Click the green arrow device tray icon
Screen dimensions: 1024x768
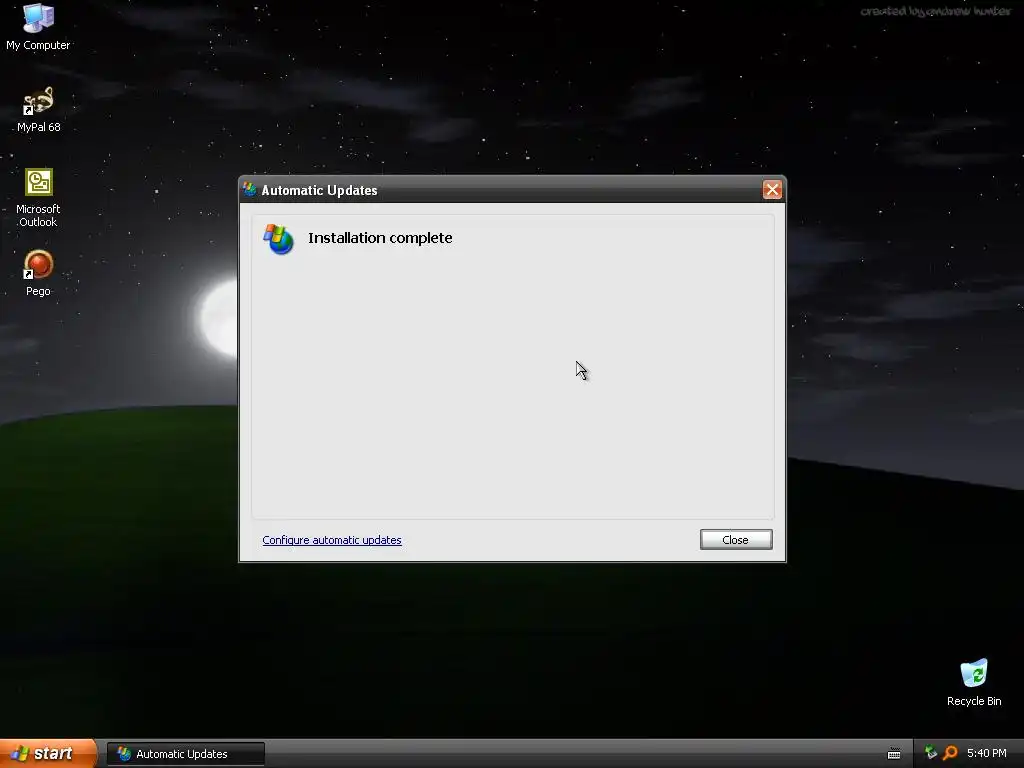tap(931, 753)
